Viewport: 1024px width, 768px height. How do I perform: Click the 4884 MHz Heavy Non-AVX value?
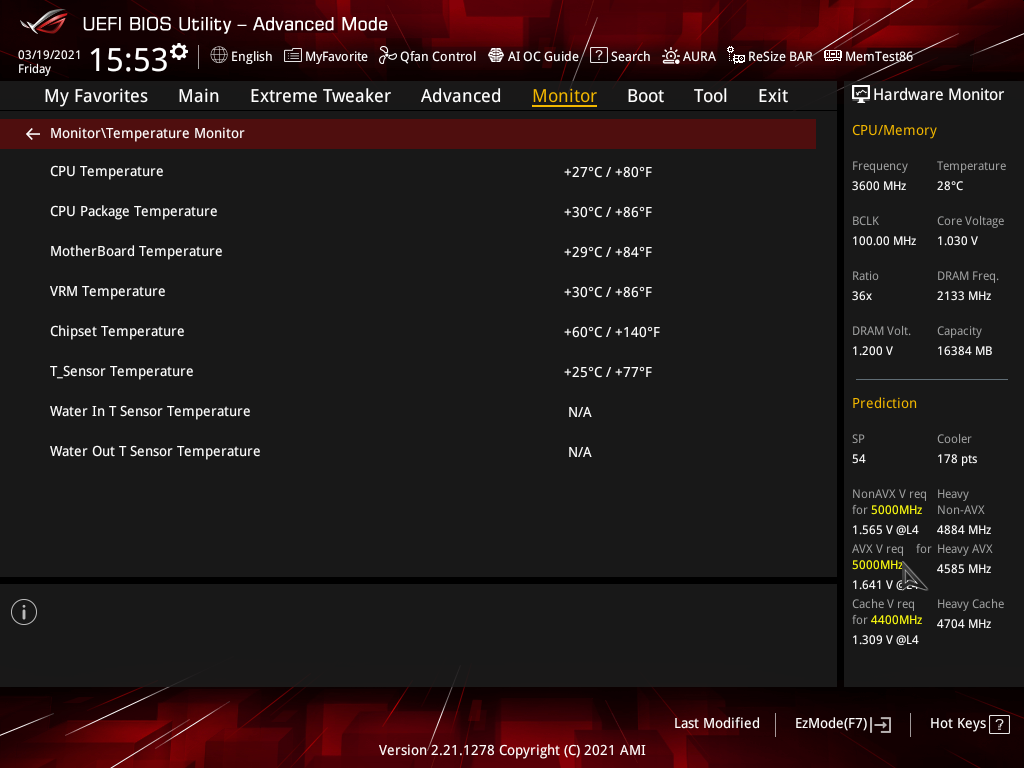coord(964,530)
